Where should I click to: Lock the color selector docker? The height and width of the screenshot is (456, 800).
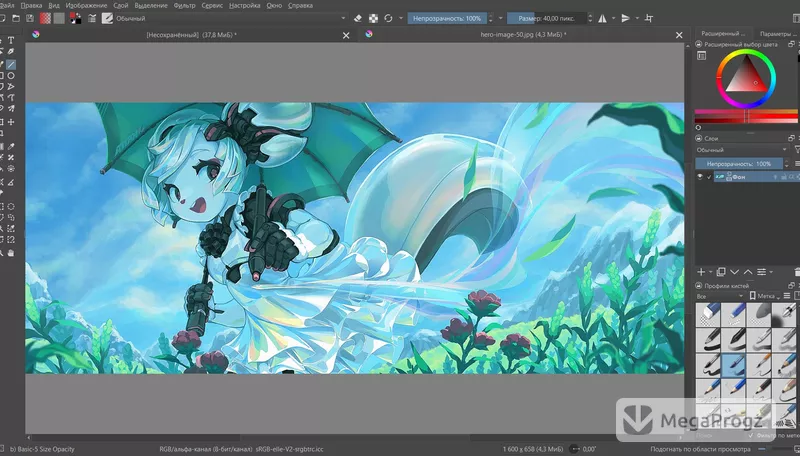point(699,44)
